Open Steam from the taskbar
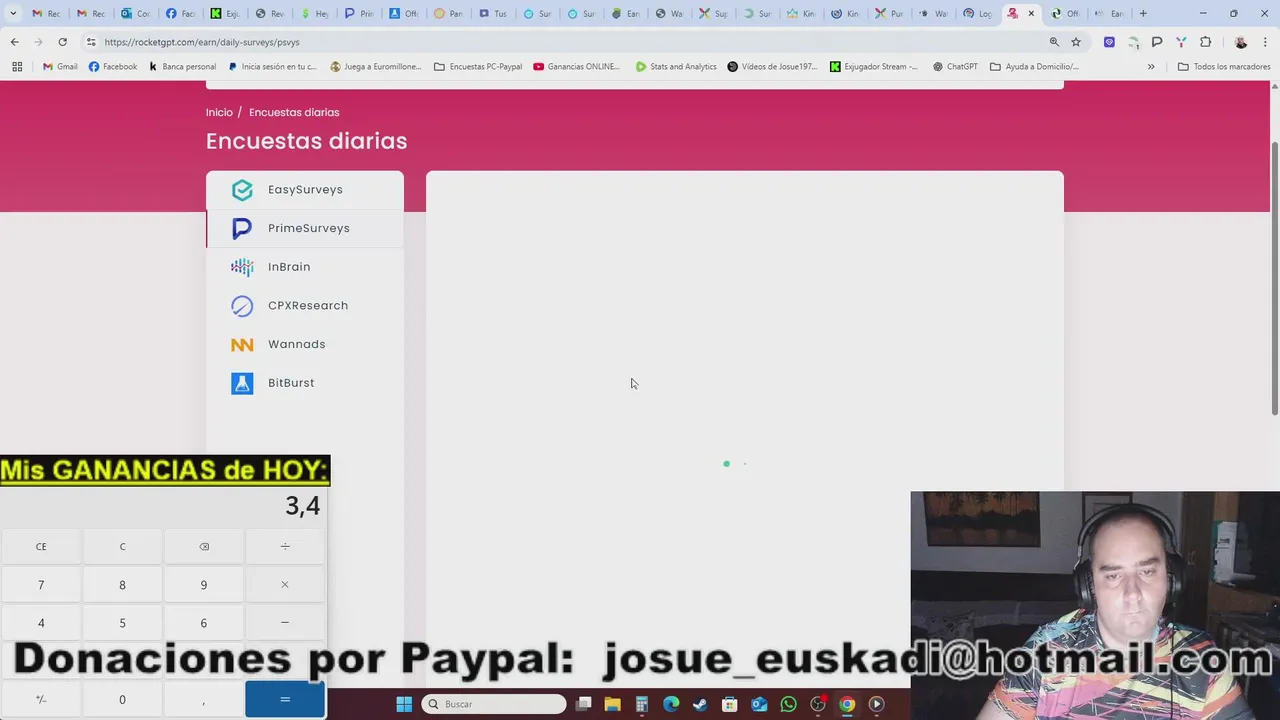 click(700, 704)
